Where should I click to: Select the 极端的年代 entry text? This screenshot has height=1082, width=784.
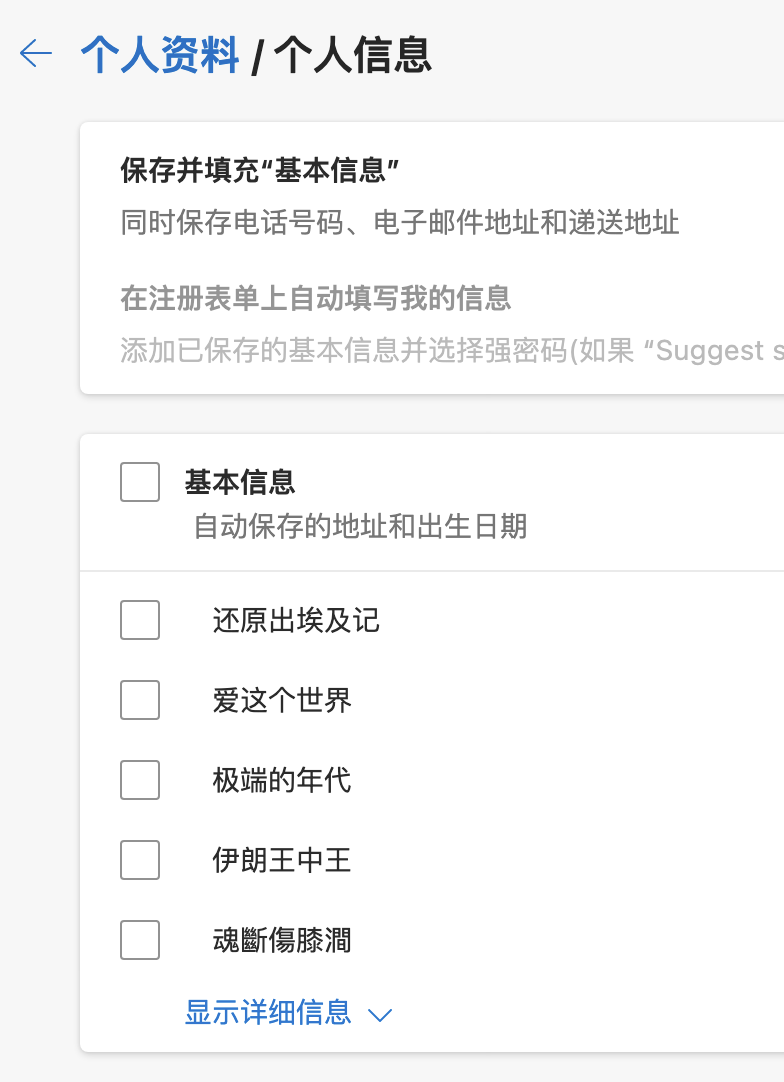coord(282,781)
